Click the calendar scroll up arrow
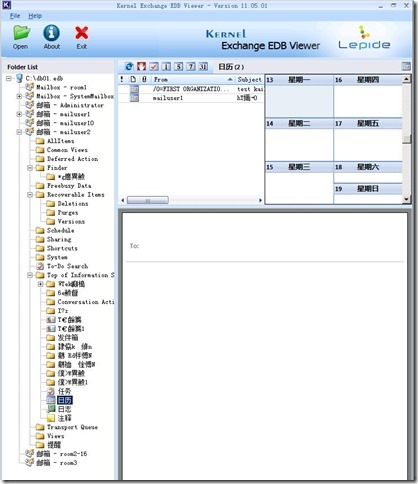Image resolution: width=418 pixels, height=484 pixels. (x=406, y=79)
